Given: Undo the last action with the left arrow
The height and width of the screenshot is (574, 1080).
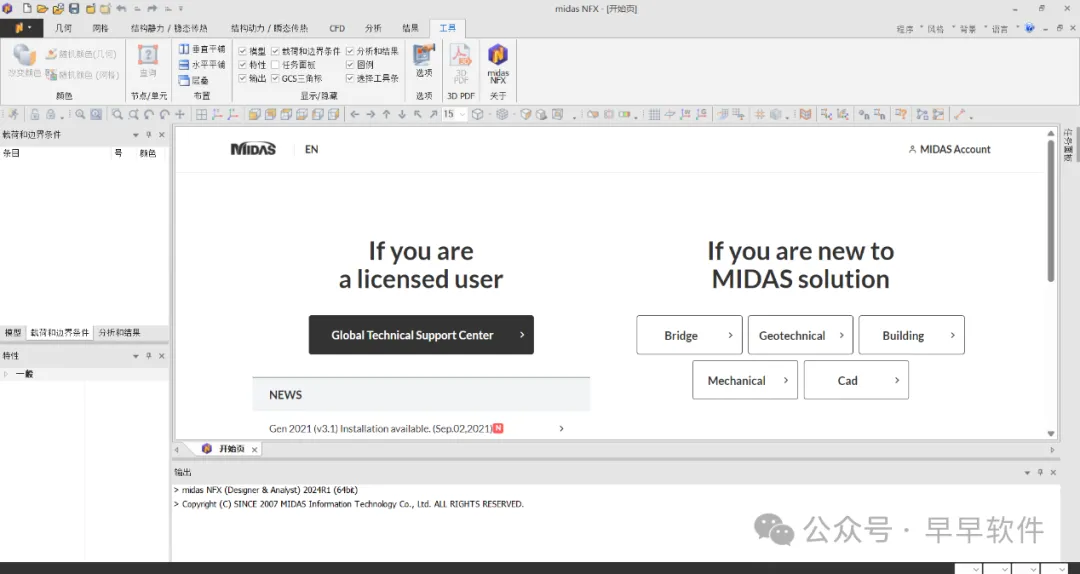Looking at the screenshot, I should click(x=121, y=9).
